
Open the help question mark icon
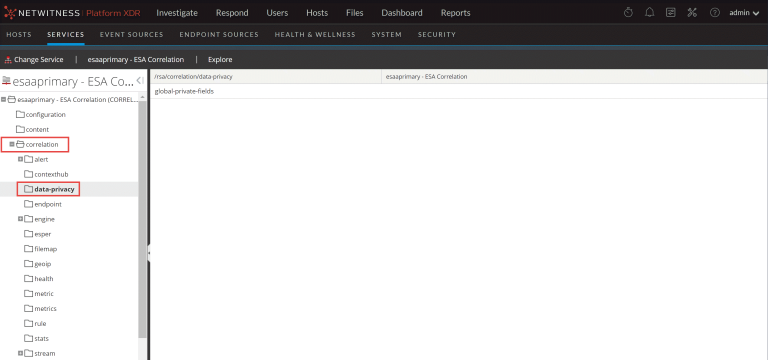(x=715, y=13)
